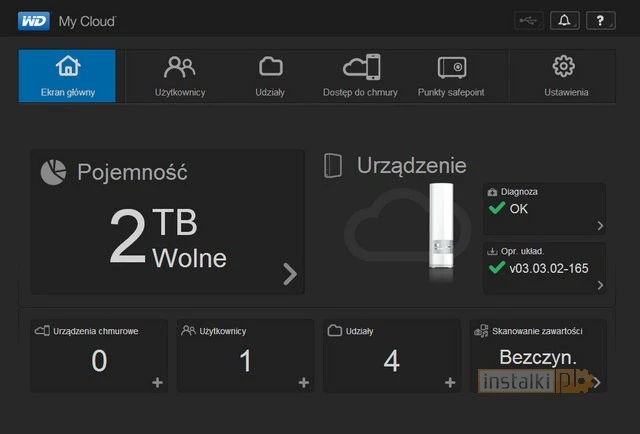Open the USB devices icon

pyautogui.click(x=529, y=20)
